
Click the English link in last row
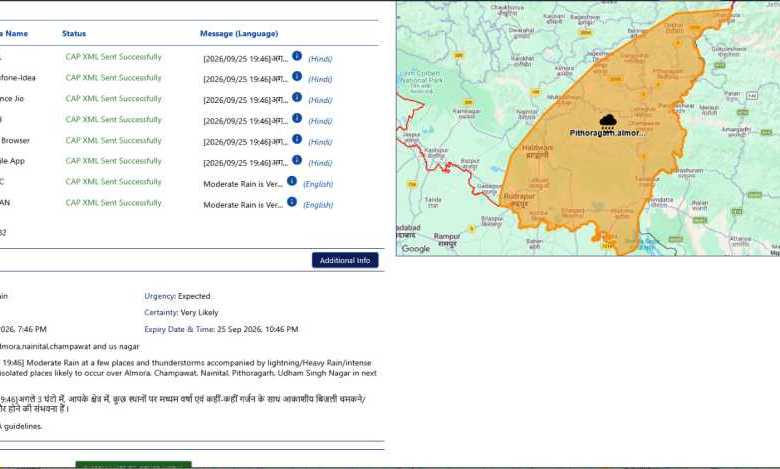(x=318, y=205)
